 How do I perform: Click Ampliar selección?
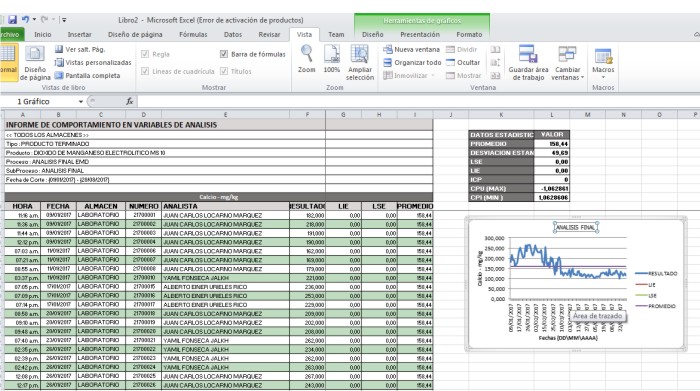tap(360, 62)
